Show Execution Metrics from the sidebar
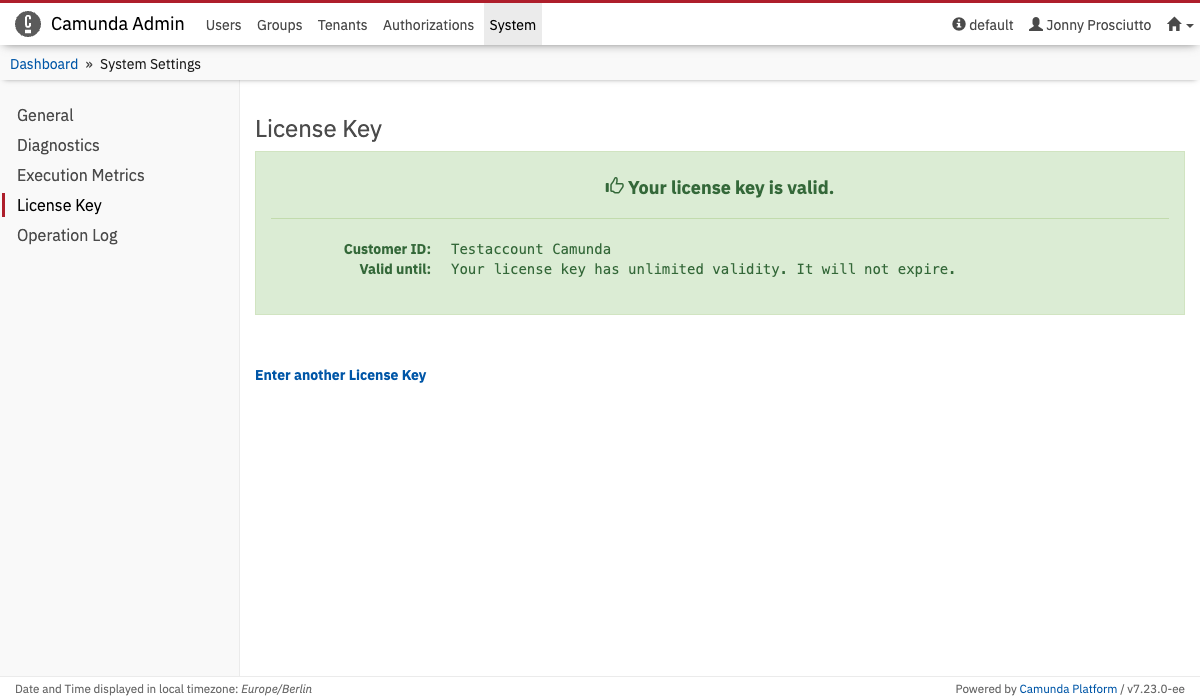Viewport: 1200px width, 700px height. click(x=81, y=175)
